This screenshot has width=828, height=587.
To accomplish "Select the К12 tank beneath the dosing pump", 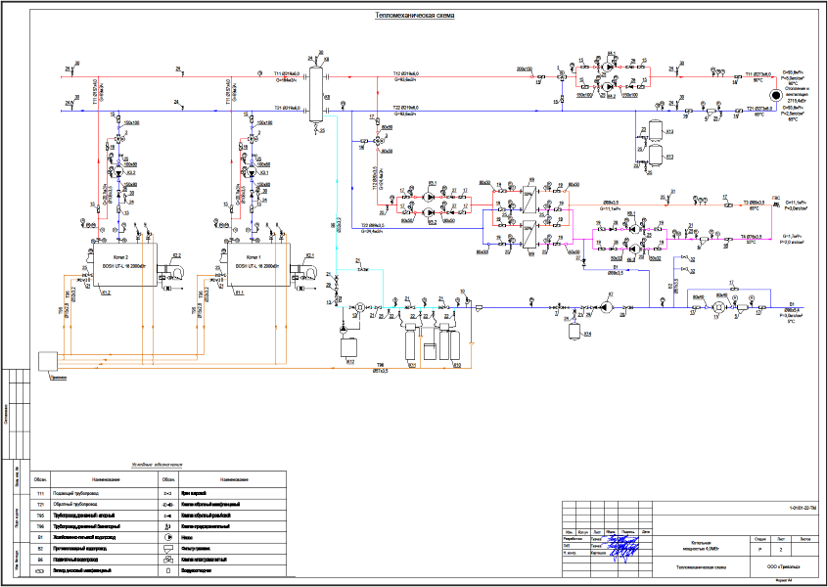I will 348,347.
